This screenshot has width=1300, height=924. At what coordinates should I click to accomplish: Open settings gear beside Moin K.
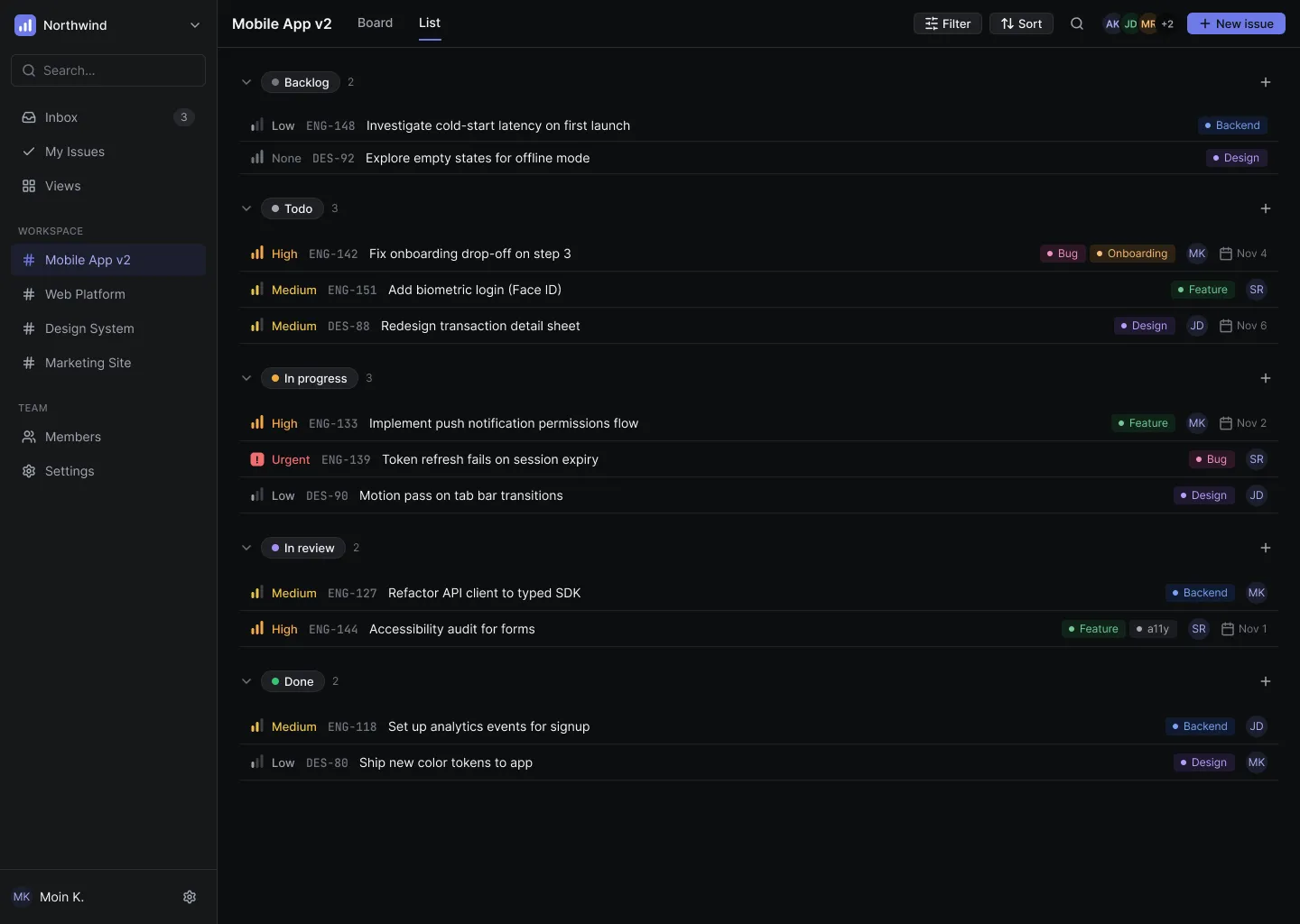click(x=190, y=897)
